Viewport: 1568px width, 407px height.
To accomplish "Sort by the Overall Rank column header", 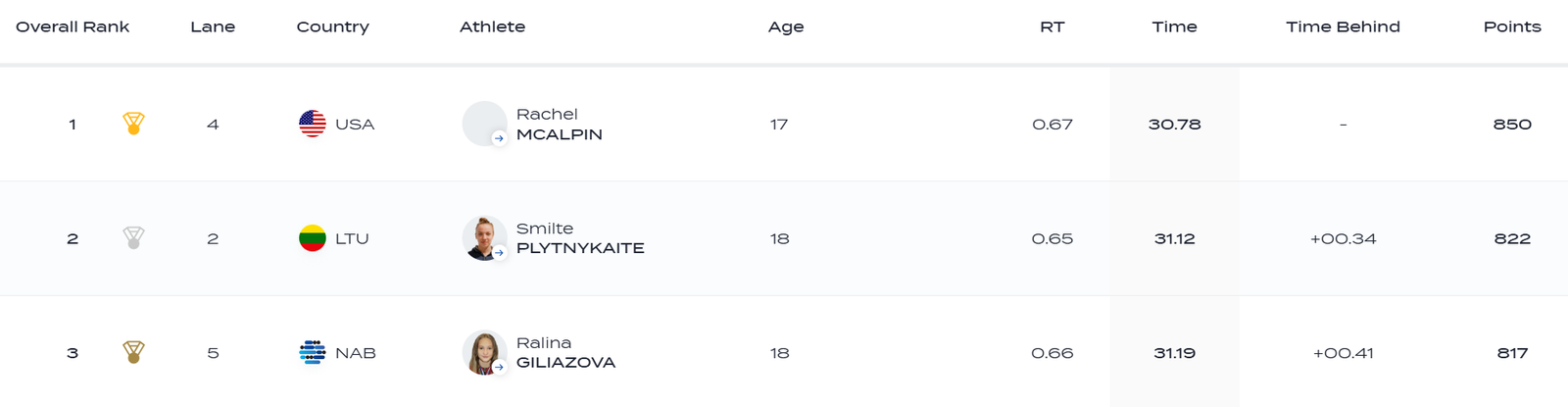I will [x=73, y=26].
